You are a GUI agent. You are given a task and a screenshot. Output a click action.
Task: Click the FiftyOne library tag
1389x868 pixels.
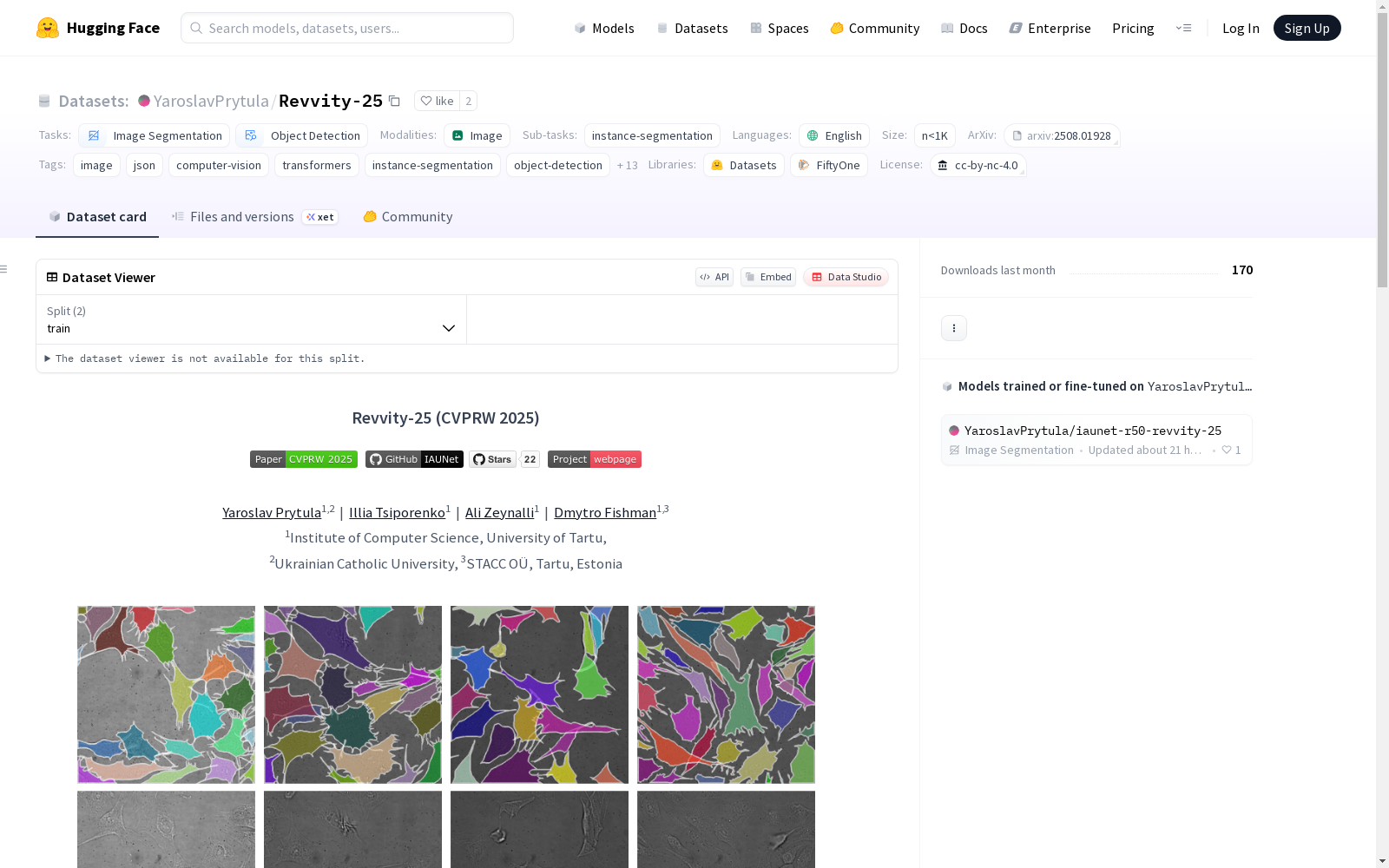[829, 165]
